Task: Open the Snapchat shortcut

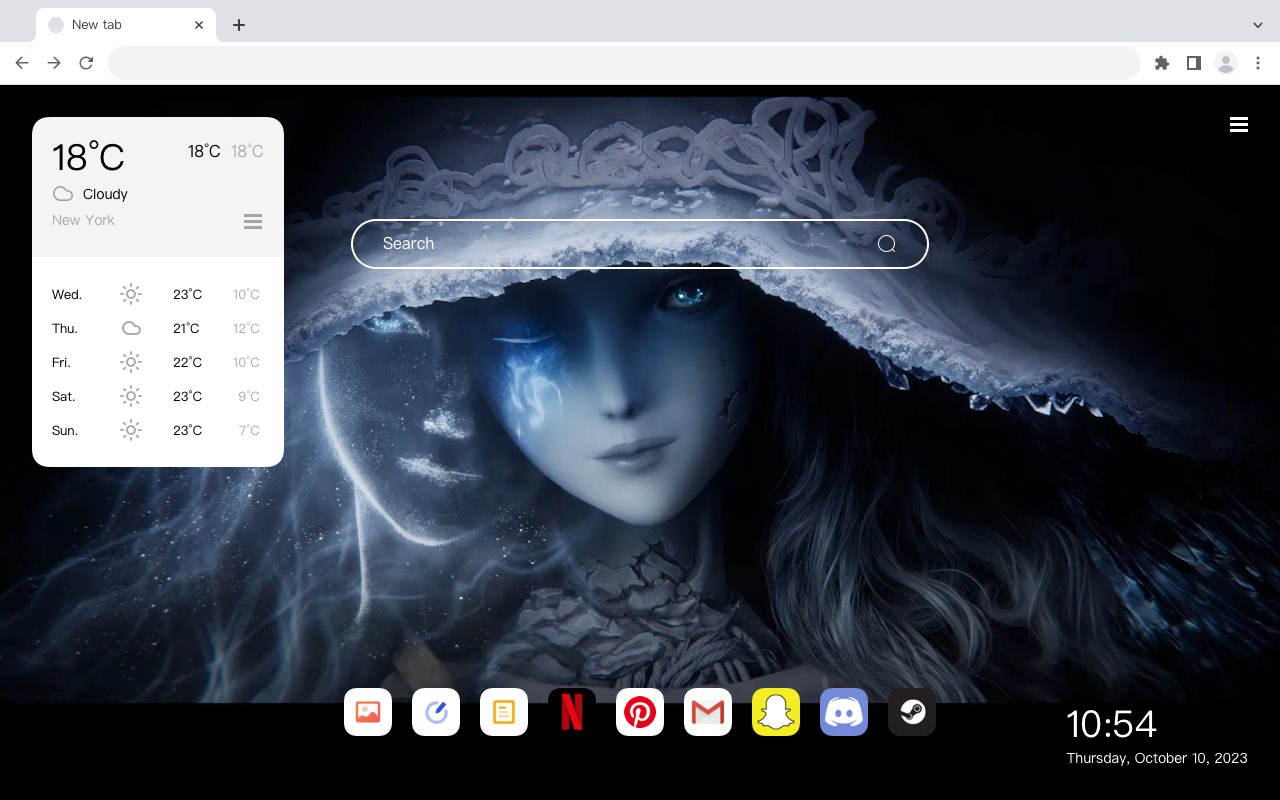Action: tap(776, 712)
